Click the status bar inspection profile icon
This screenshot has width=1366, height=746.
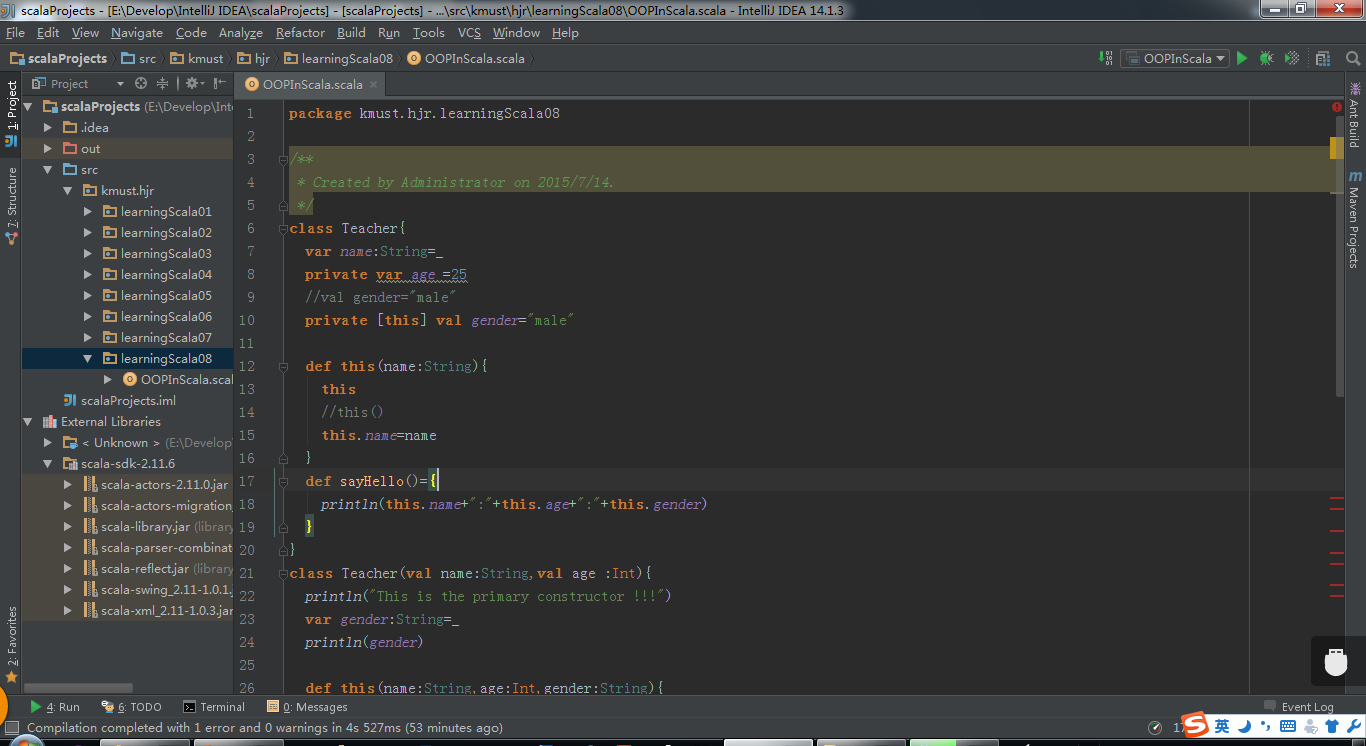point(1155,728)
